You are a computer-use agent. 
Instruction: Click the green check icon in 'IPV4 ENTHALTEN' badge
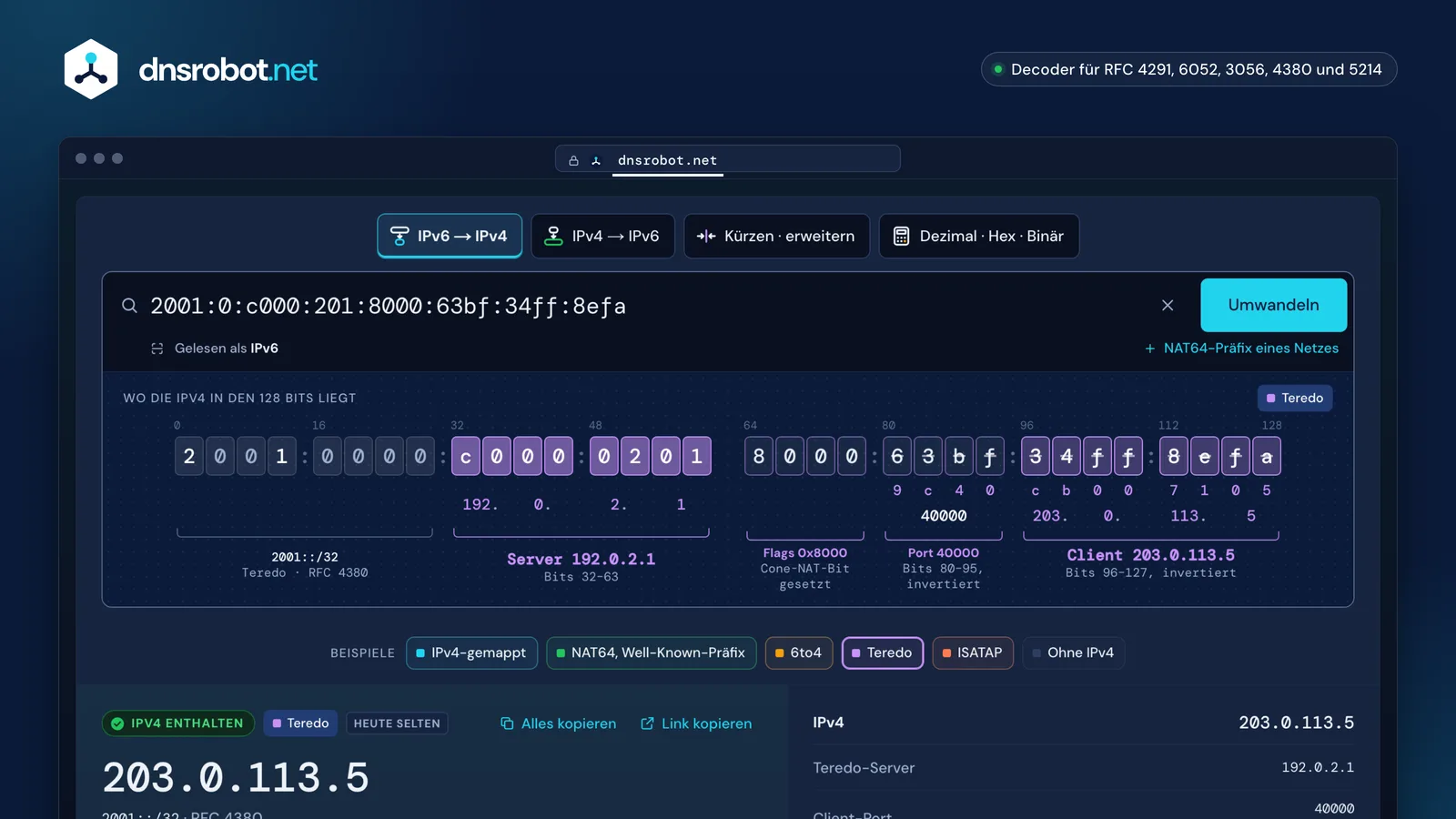tap(117, 723)
